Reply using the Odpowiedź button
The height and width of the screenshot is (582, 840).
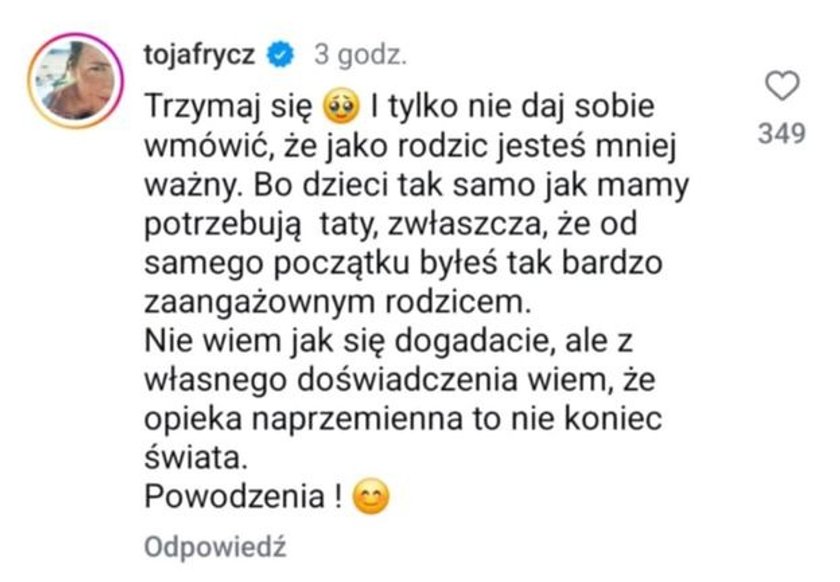pos(215,547)
